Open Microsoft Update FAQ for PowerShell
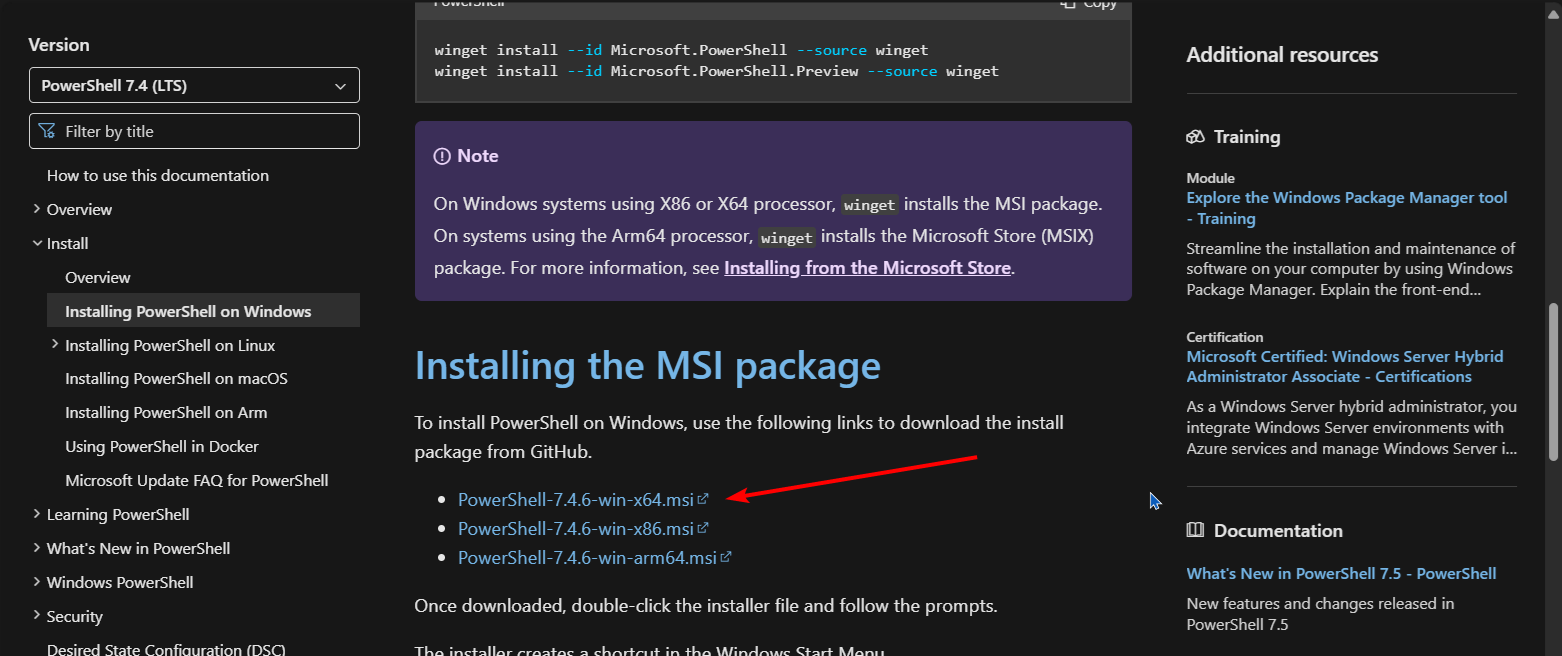 click(197, 480)
